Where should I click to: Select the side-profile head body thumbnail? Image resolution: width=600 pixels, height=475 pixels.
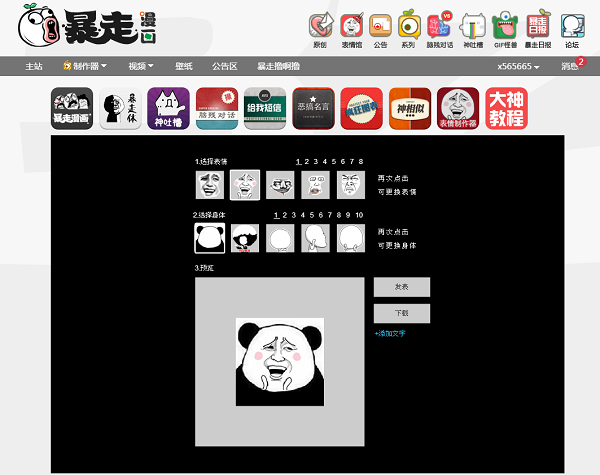[315, 238]
